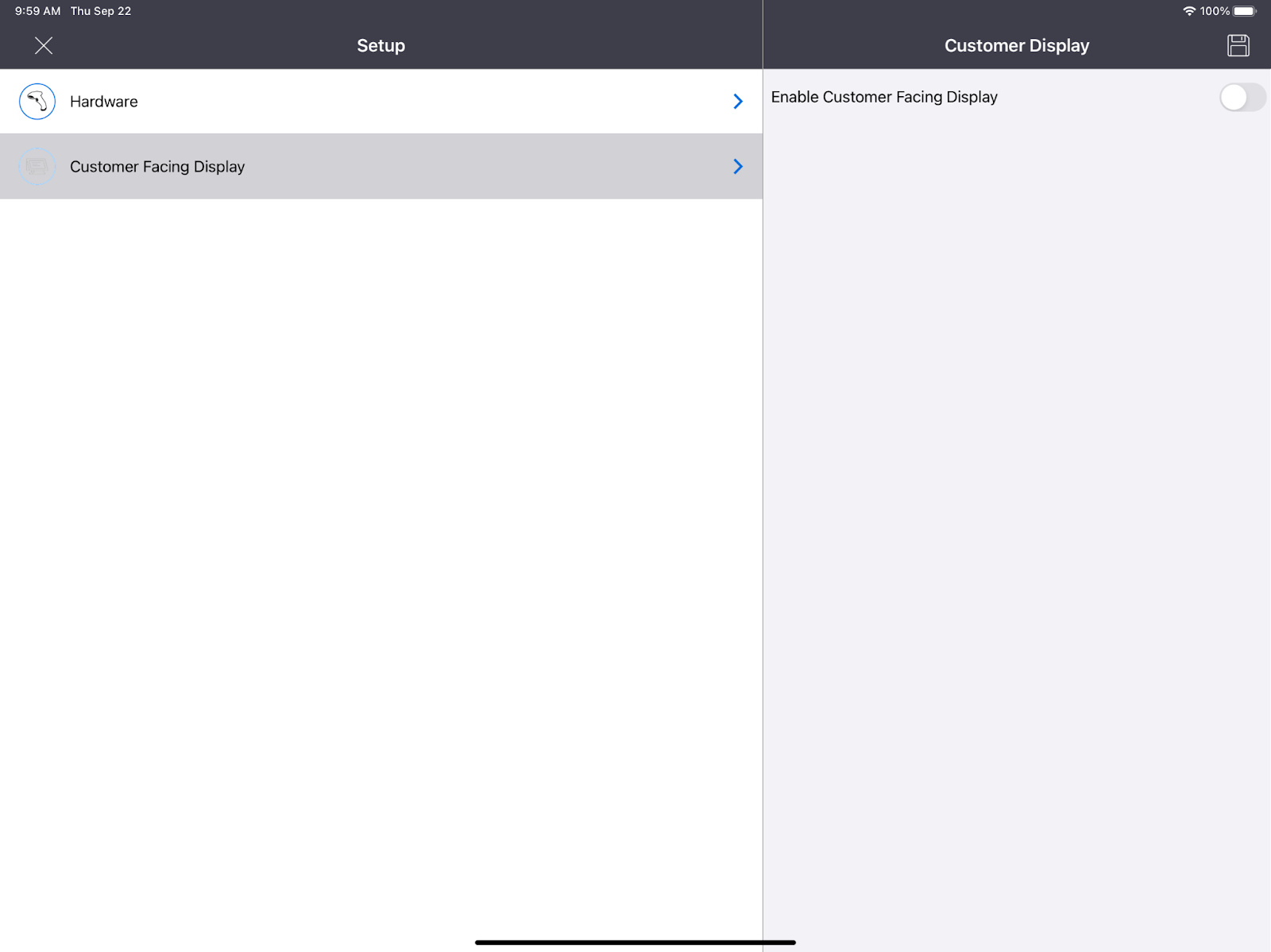Tap the Thu Sep 22 date
The width and height of the screenshot is (1271, 952).
101,11
